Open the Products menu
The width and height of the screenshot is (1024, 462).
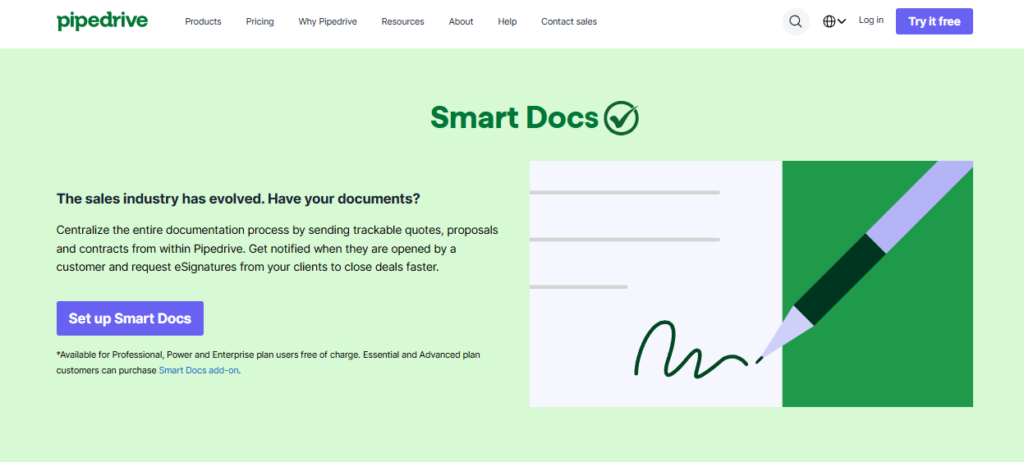click(203, 22)
